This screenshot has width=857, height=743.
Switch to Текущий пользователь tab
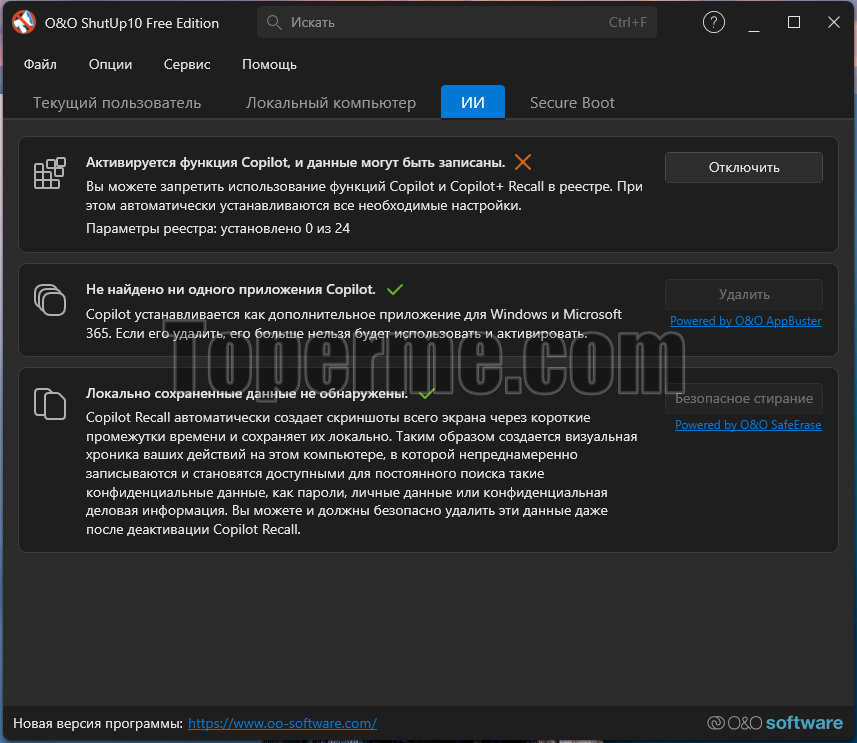[x=117, y=103]
